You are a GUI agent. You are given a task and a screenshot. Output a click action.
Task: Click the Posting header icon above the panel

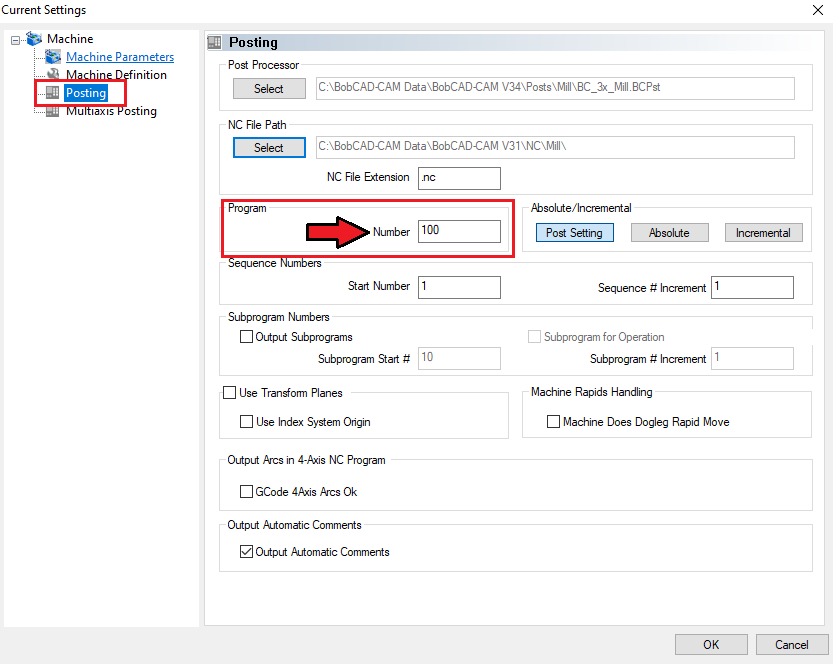tap(213, 42)
